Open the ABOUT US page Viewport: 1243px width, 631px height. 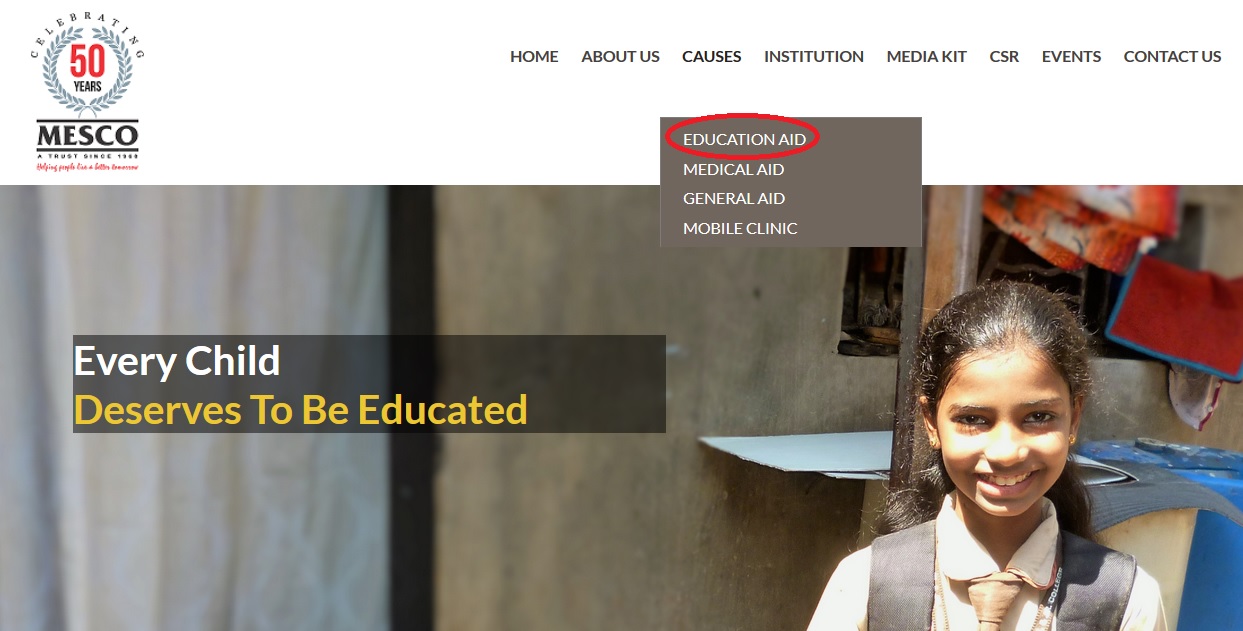coord(620,57)
